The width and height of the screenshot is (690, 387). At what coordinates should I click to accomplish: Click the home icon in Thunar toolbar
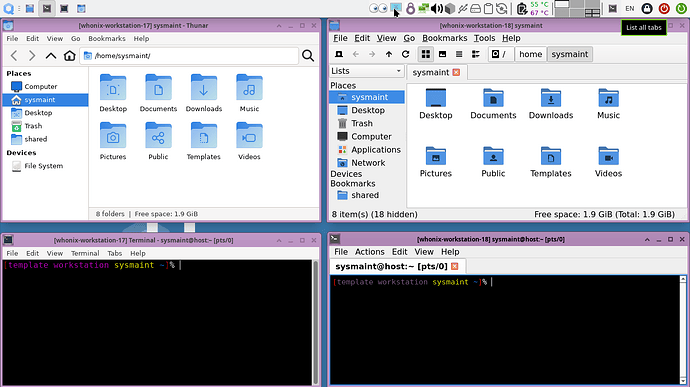[70, 55]
